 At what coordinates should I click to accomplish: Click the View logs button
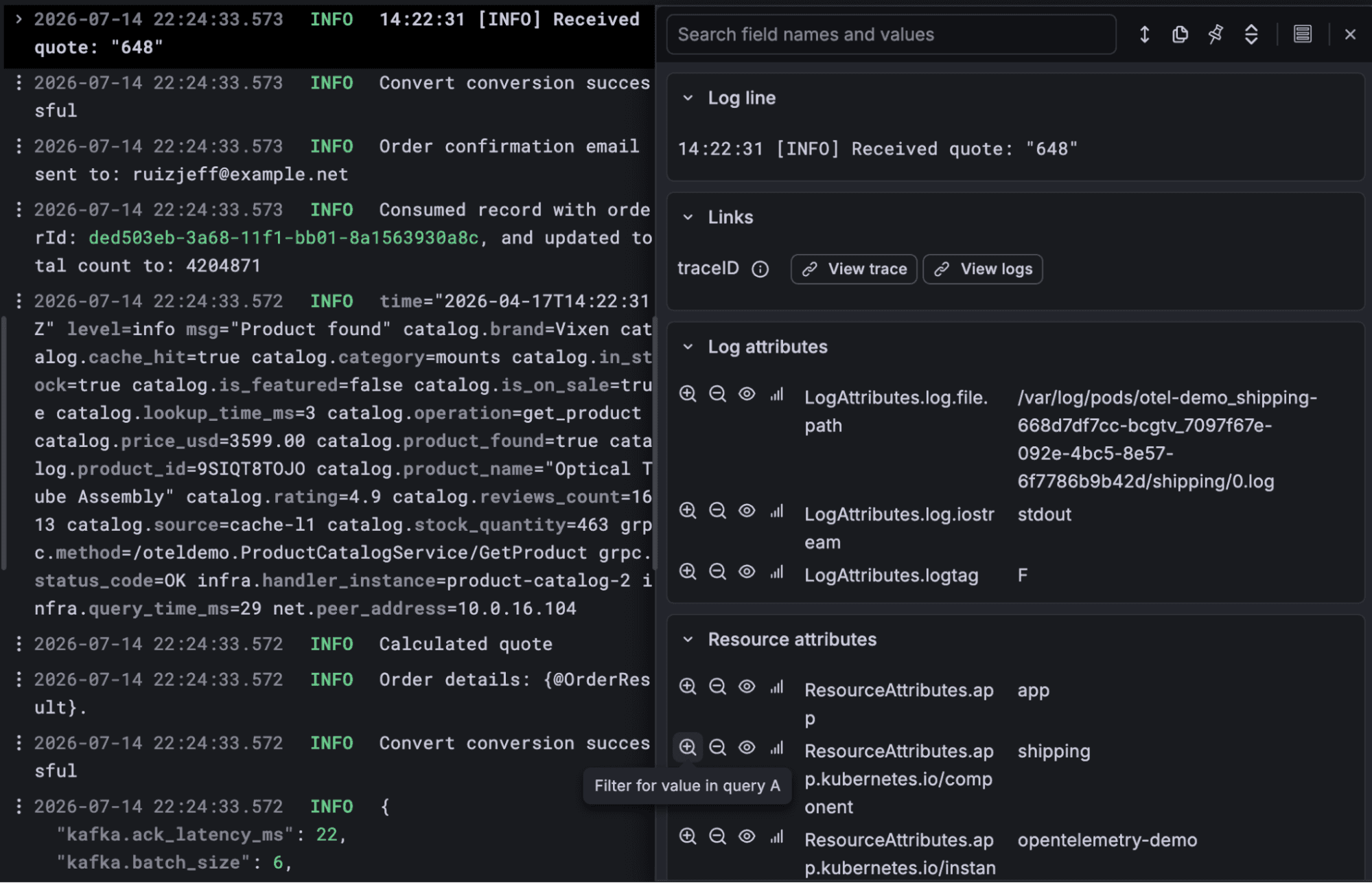[983, 269]
